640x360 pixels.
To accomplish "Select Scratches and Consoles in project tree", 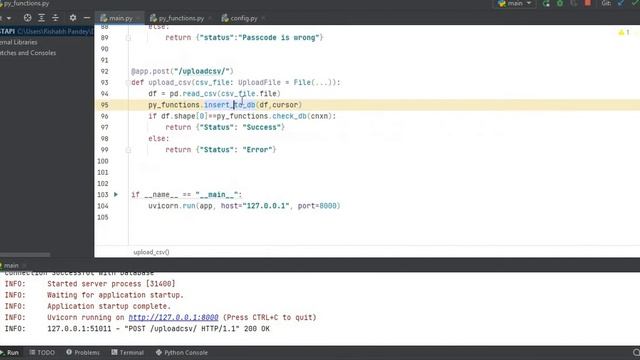I will (x=28, y=53).
